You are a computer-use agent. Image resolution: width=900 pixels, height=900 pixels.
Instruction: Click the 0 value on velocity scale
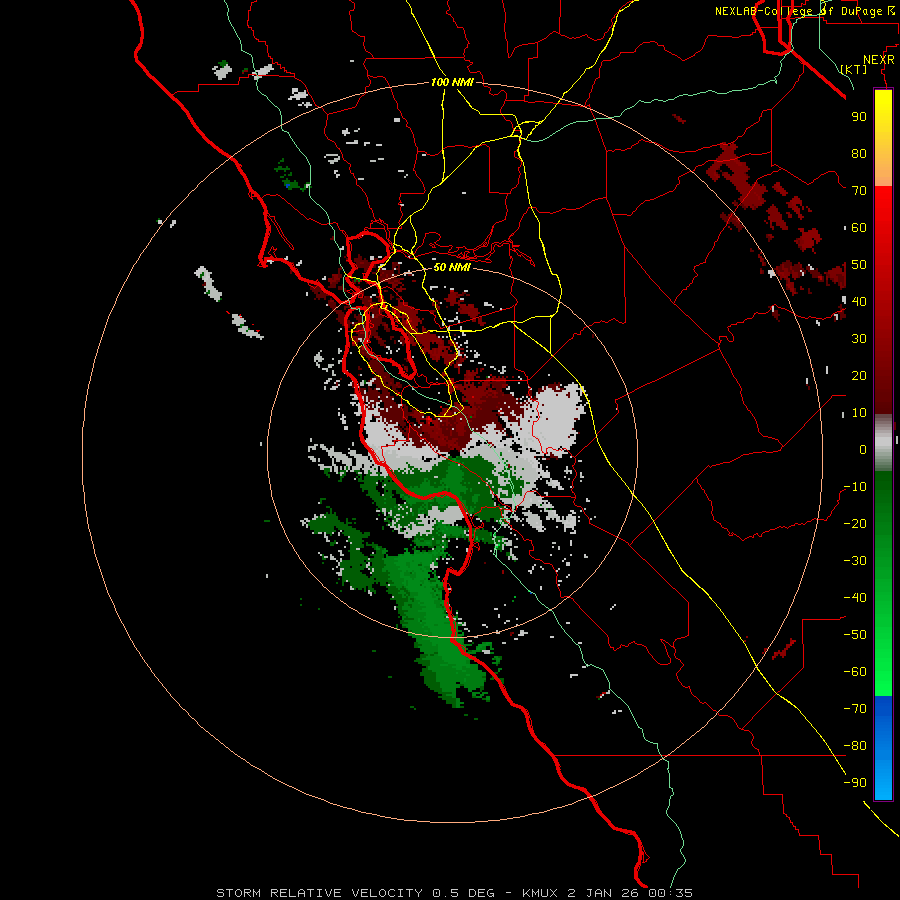[863, 450]
